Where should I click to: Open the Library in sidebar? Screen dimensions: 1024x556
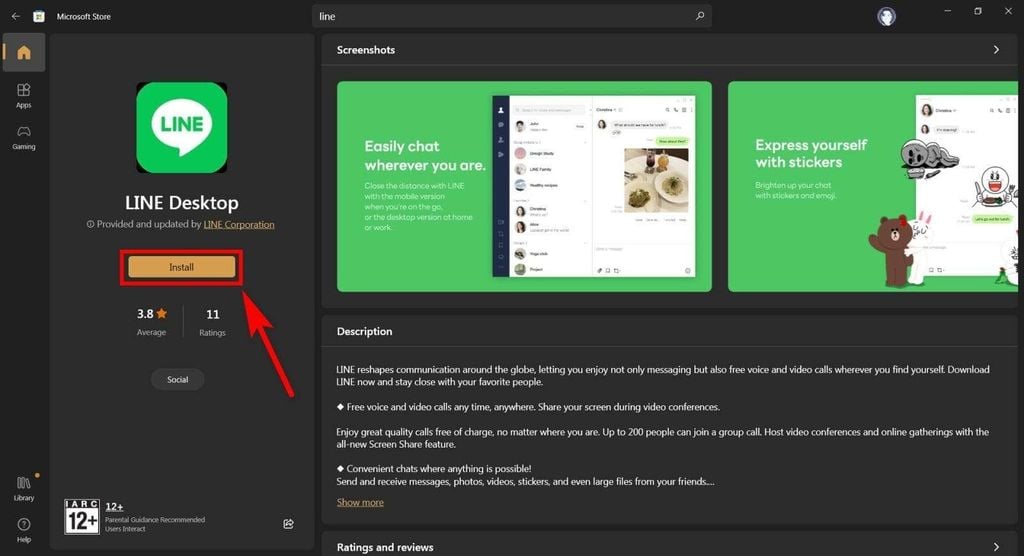pyautogui.click(x=24, y=488)
